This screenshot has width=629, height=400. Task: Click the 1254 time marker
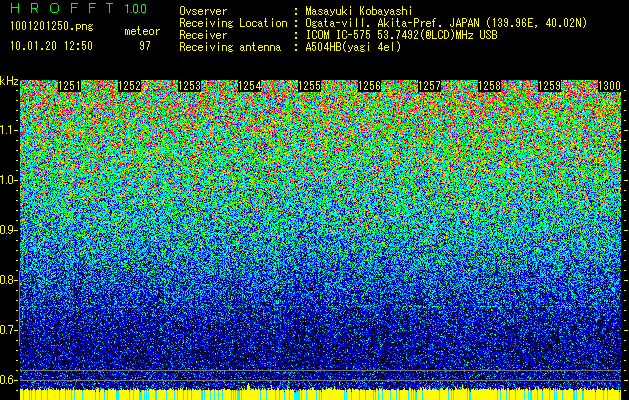[250, 86]
